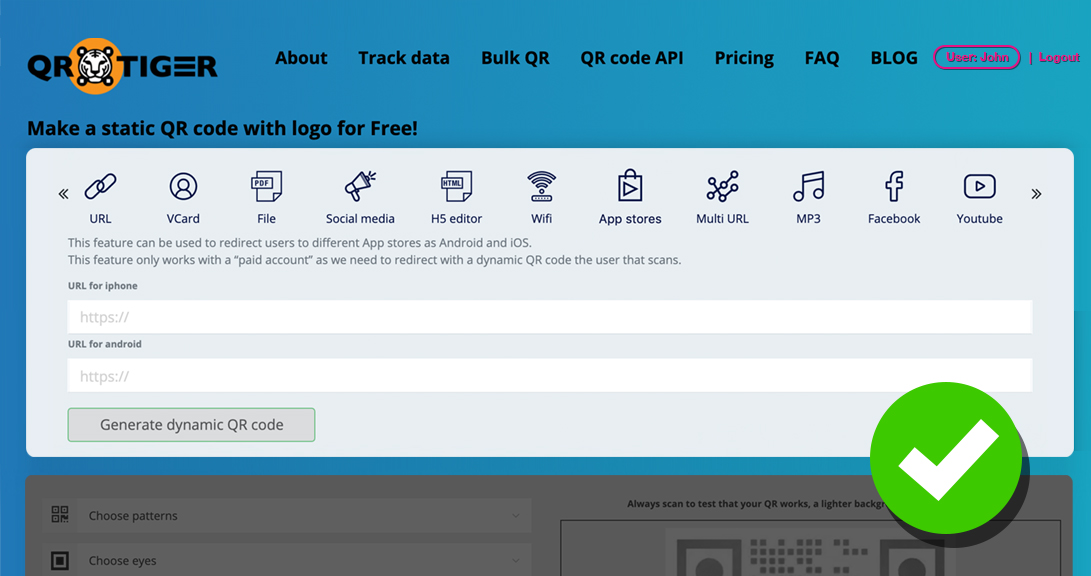Select the Youtube QR code type

tap(978, 195)
